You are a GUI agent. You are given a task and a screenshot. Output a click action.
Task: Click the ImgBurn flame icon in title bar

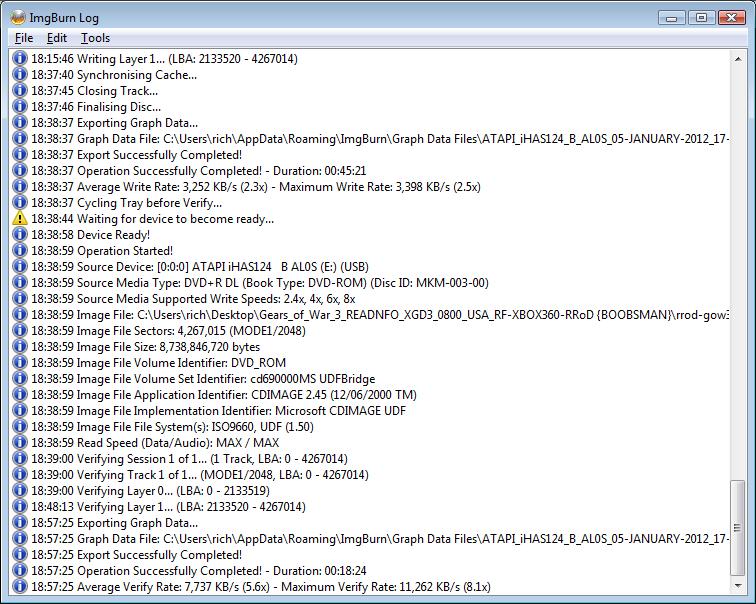point(18,17)
